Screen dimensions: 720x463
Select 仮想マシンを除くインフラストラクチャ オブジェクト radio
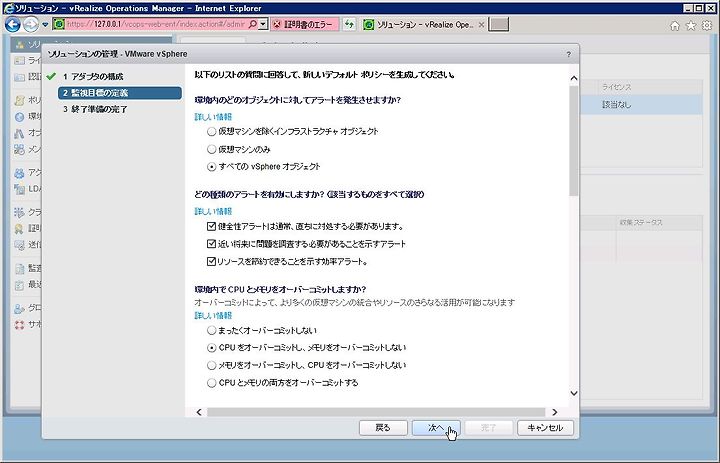(x=211, y=131)
